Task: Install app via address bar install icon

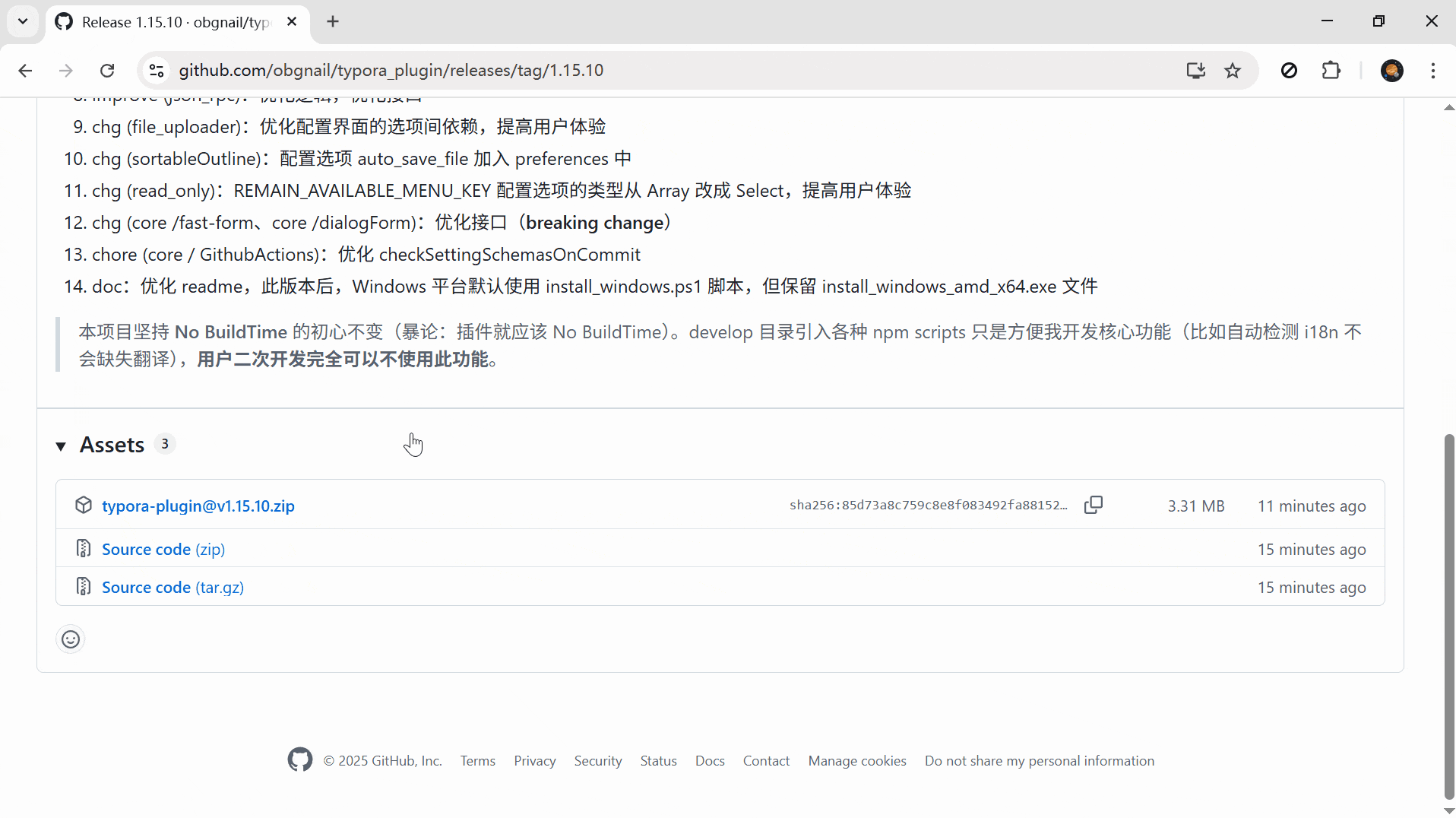Action: (1196, 71)
